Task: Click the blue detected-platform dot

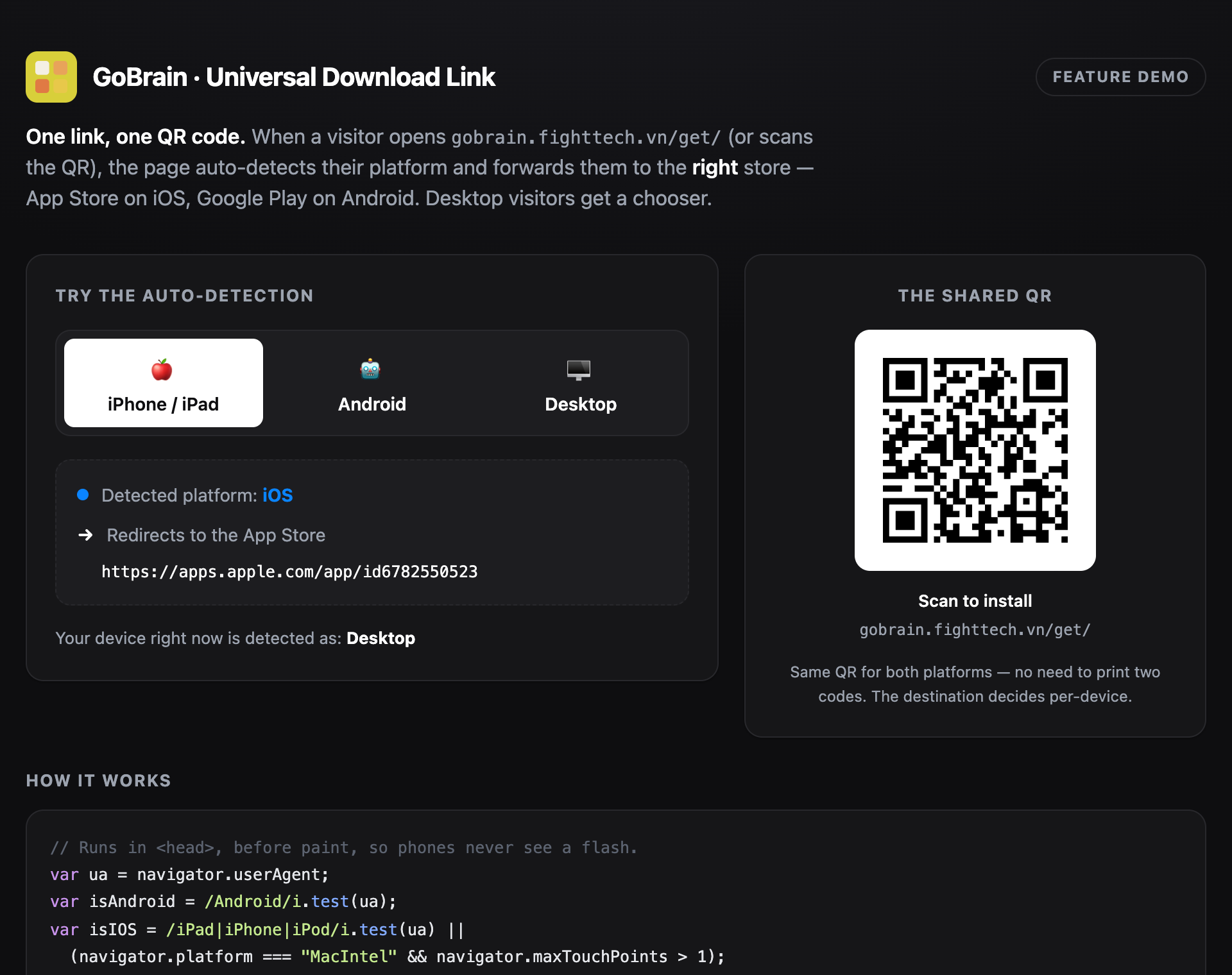Action: click(x=83, y=495)
